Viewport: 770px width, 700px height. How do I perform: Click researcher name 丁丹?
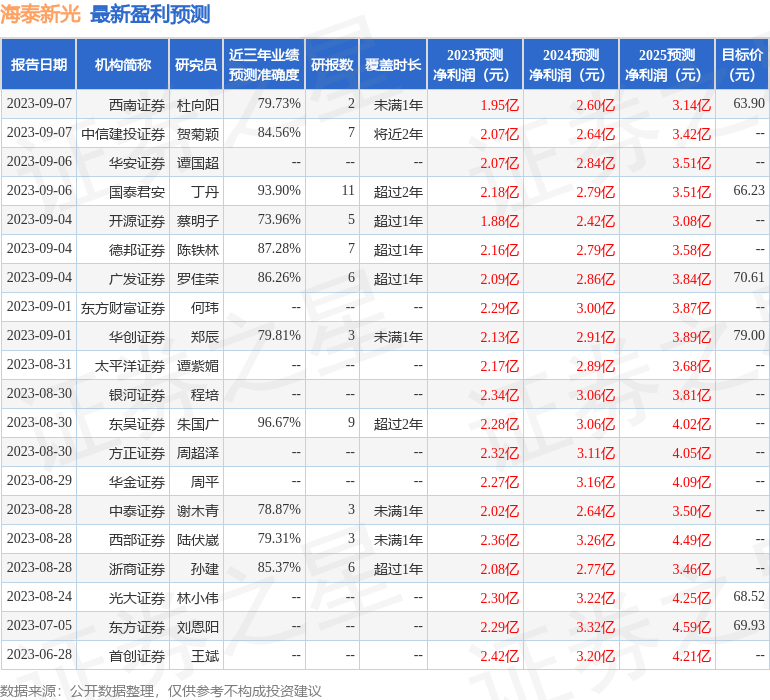(205, 192)
